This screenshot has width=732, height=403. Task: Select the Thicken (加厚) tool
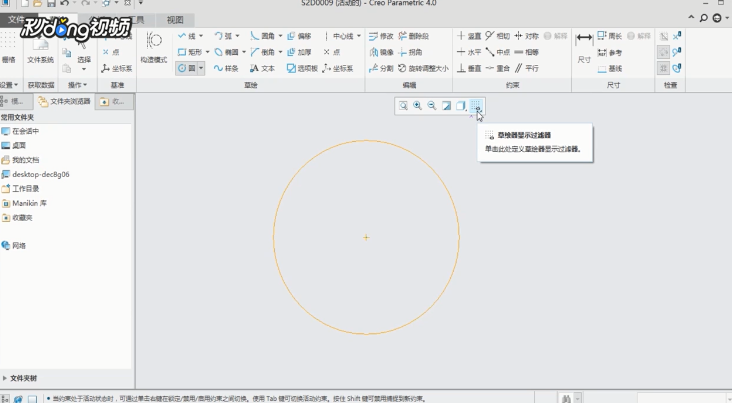click(x=299, y=52)
